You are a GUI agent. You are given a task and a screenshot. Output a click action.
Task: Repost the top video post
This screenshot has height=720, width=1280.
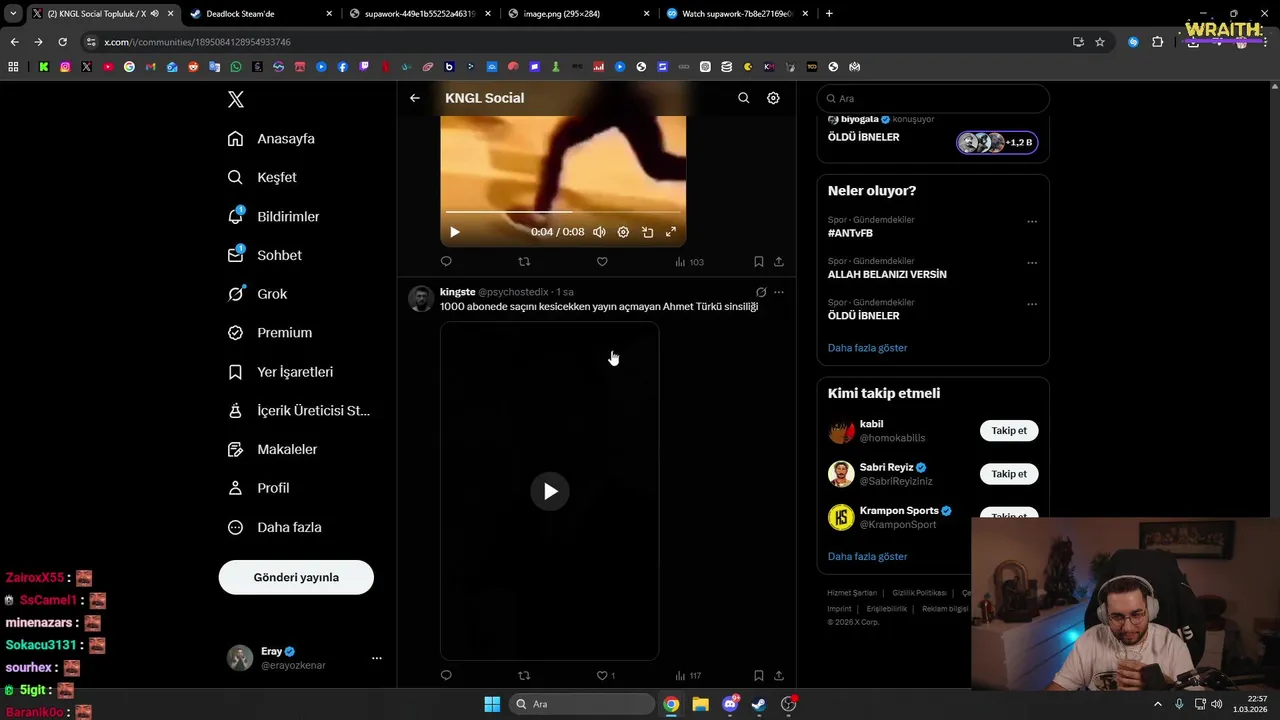coord(524,262)
